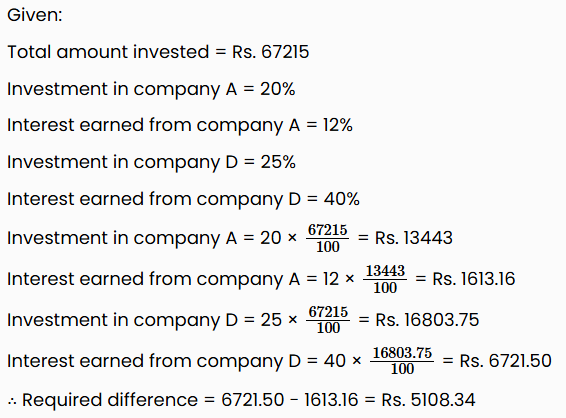Click the result Rs. 6721.50 for company D
566x418 pixels.
point(505,361)
